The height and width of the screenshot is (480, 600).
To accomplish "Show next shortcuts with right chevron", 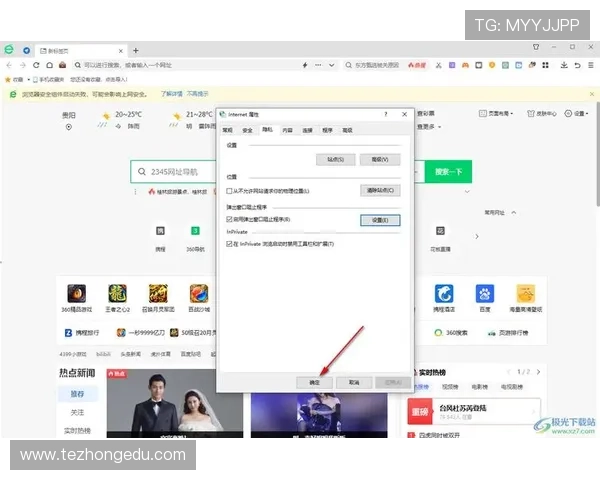I will 477,237.
